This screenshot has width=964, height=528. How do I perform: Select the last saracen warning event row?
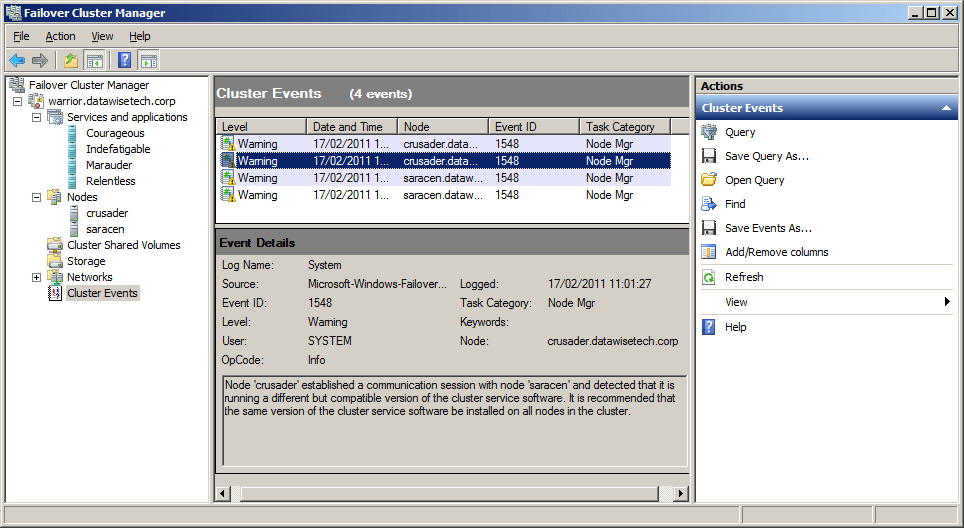click(445, 195)
